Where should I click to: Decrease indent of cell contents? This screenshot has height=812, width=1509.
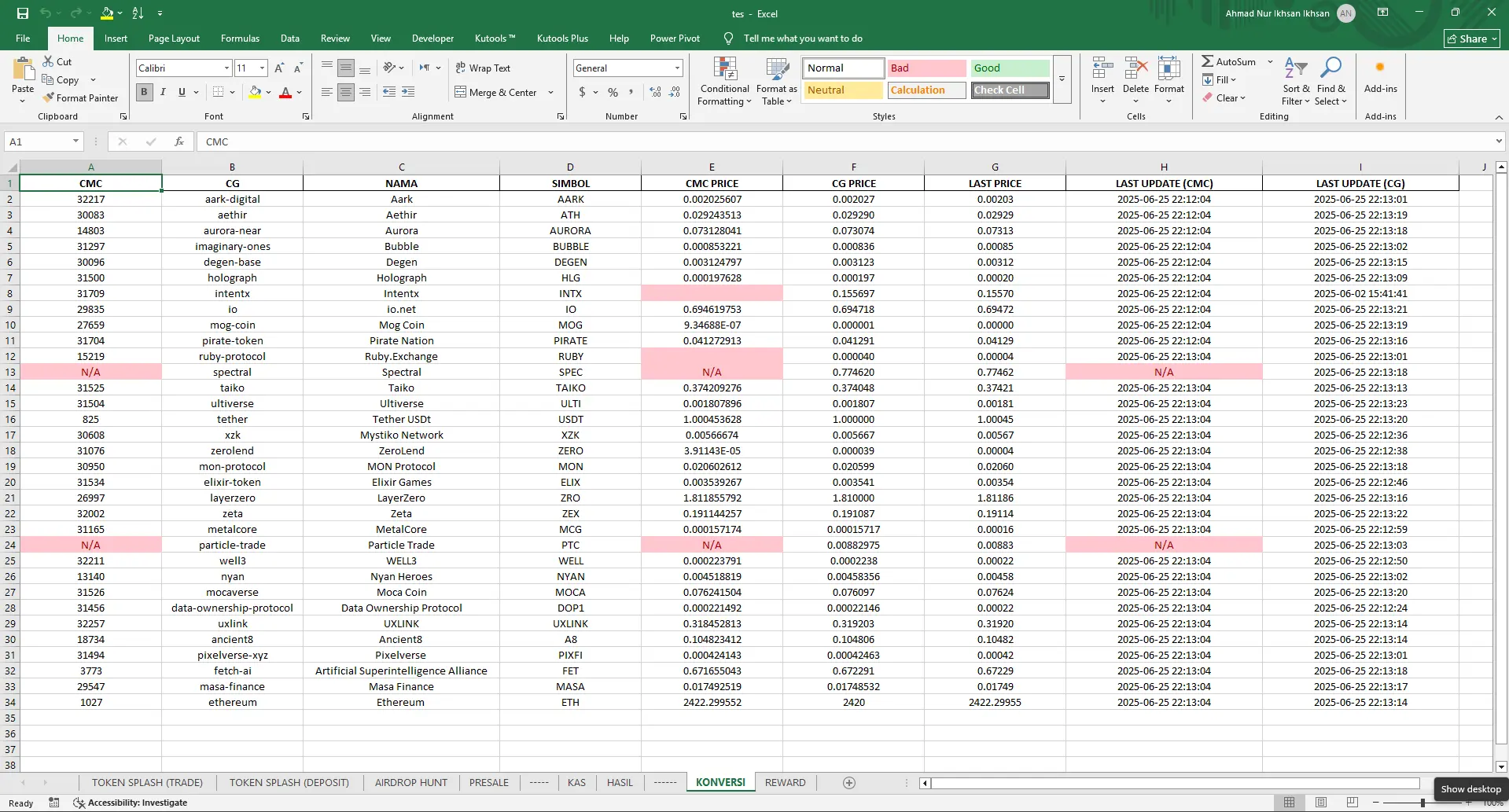tap(389, 92)
